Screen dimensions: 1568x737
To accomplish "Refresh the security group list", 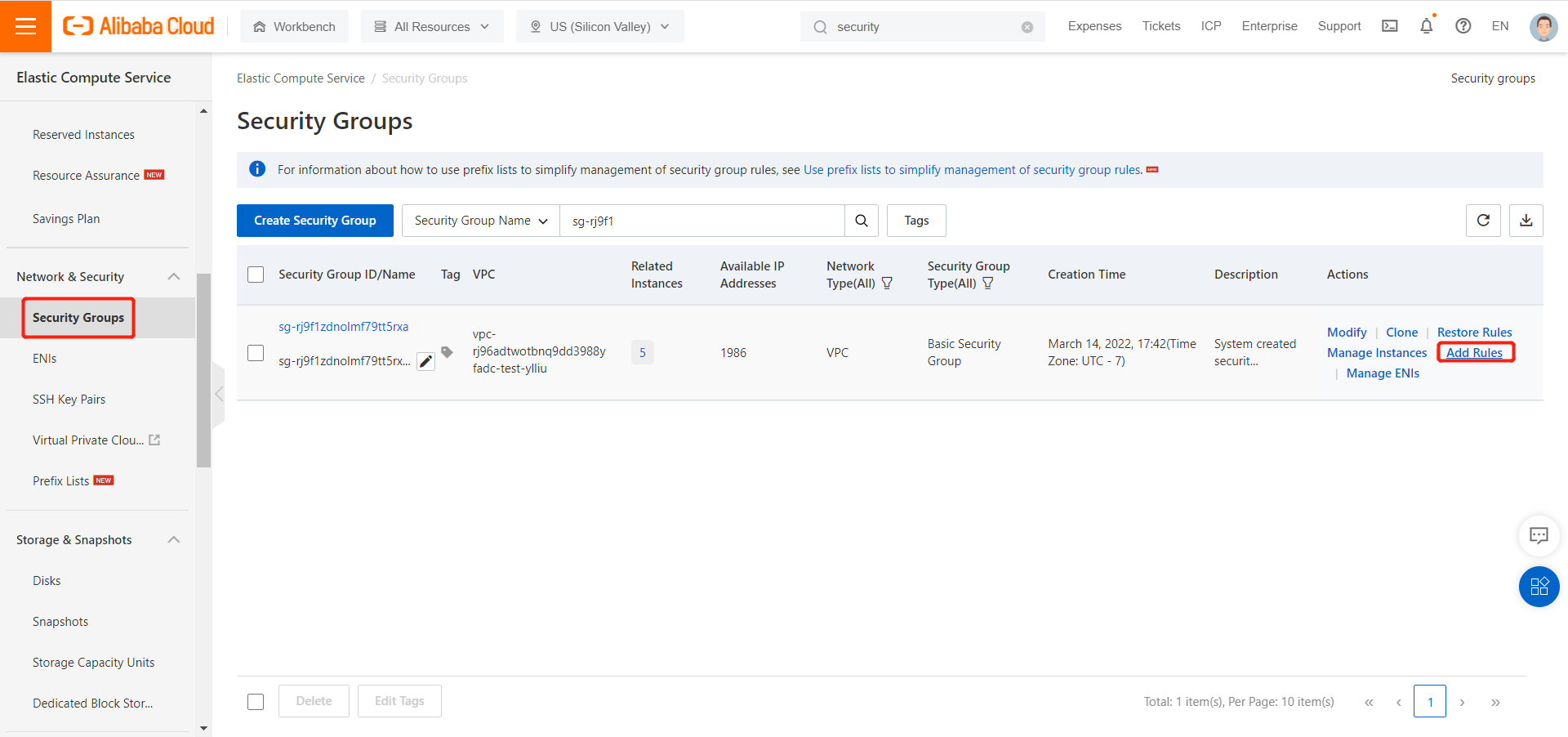I will 1484,220.
